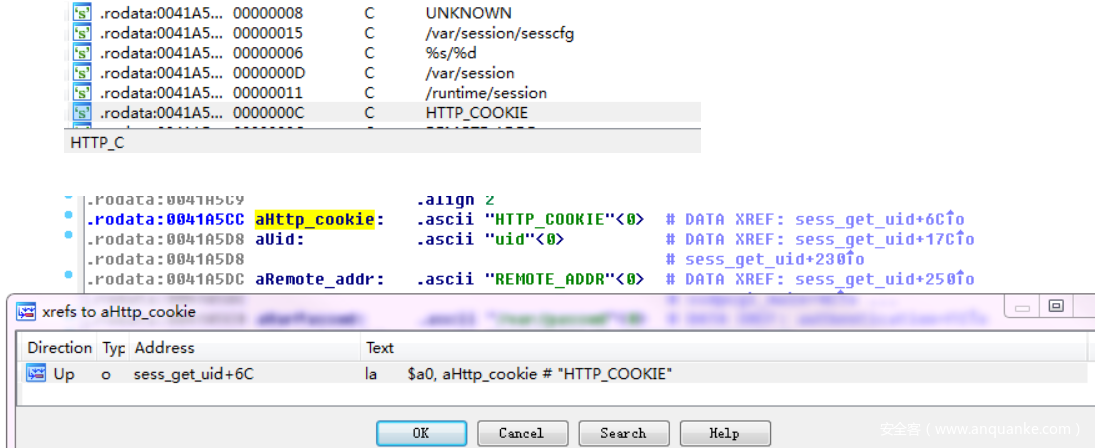This screenshot has height=448, width=1096.
Task: Click the string icon for HTTP_COOKIE row
Action: point(82,113)
